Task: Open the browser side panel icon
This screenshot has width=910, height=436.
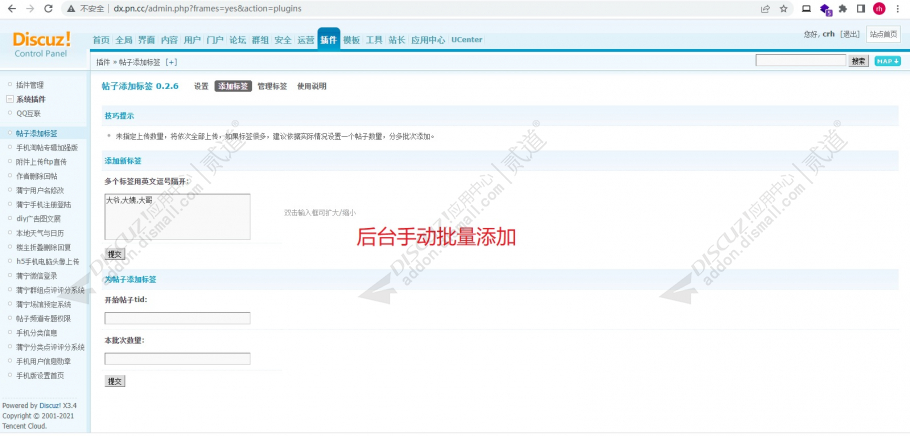Action: point(861,9)
